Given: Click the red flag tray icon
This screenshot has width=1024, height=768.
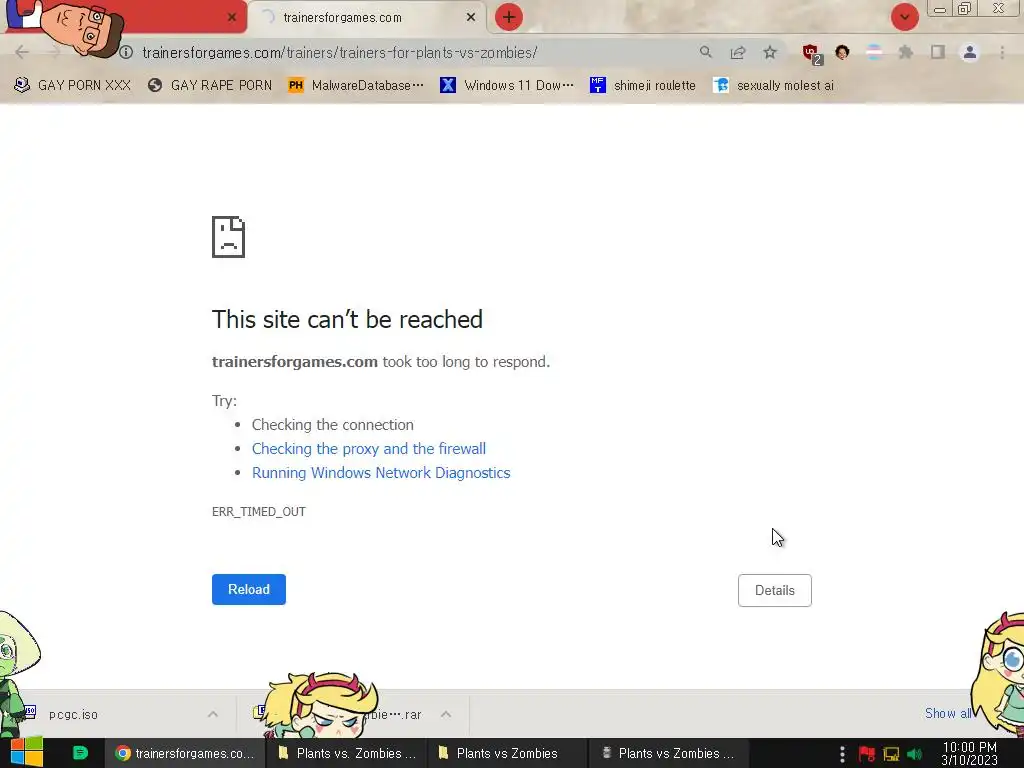Looking at the screenshot, I should point(867,754).
